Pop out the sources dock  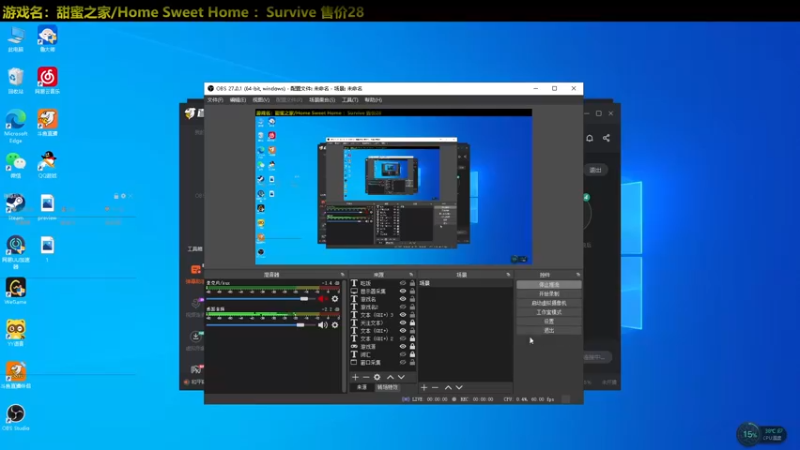[x=411, y=274]
